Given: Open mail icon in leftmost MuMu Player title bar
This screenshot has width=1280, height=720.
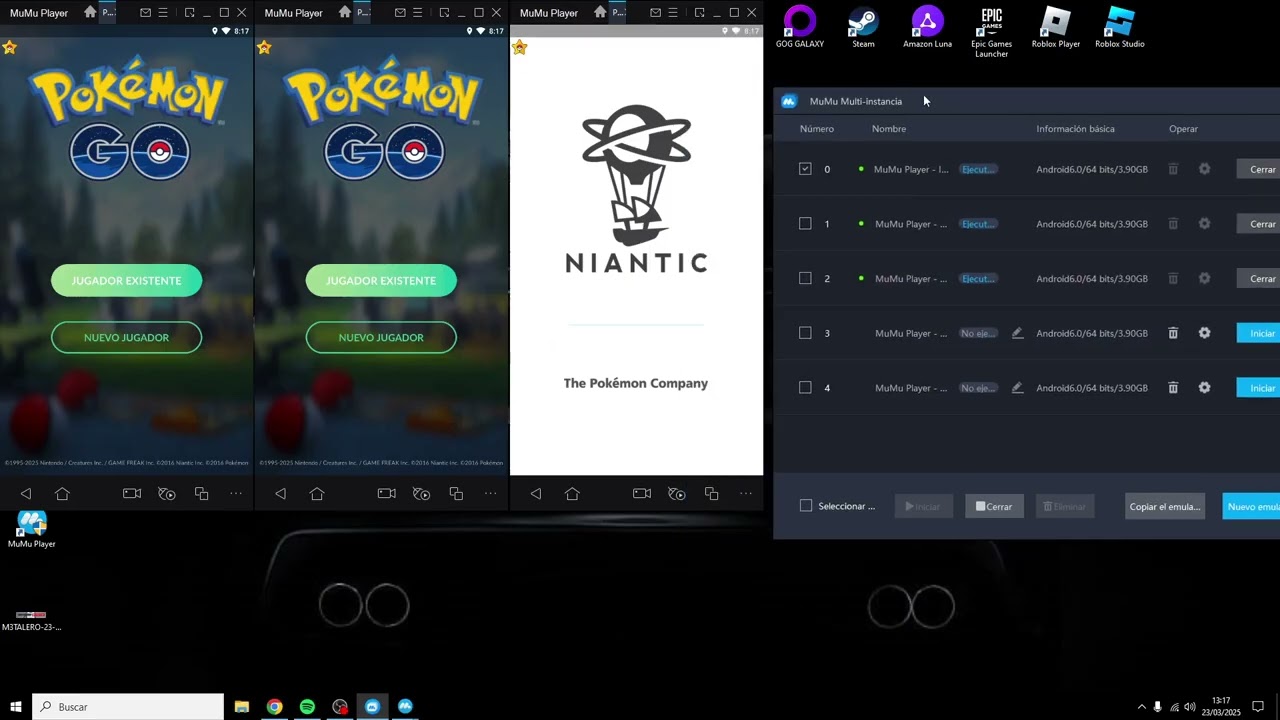Looking at the screenshot, I should click(146, 13).
